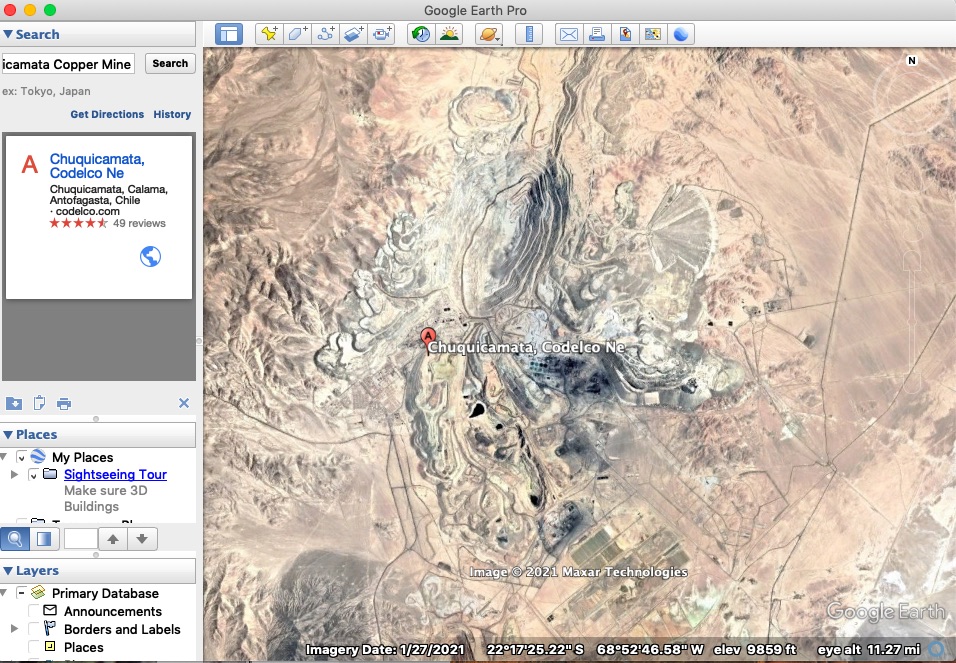Enable the Announcements layer checkbox
Screen dimensions: 956x663
[35, 611]
